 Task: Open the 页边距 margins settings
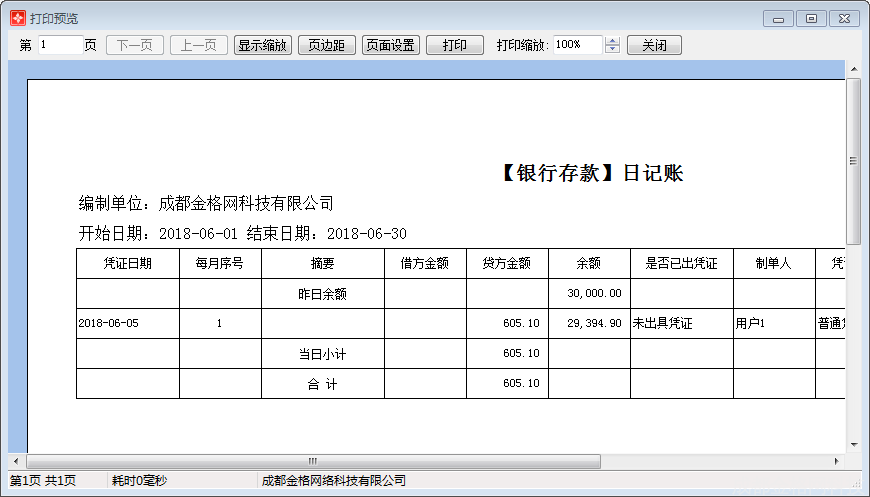pos(326,45)
